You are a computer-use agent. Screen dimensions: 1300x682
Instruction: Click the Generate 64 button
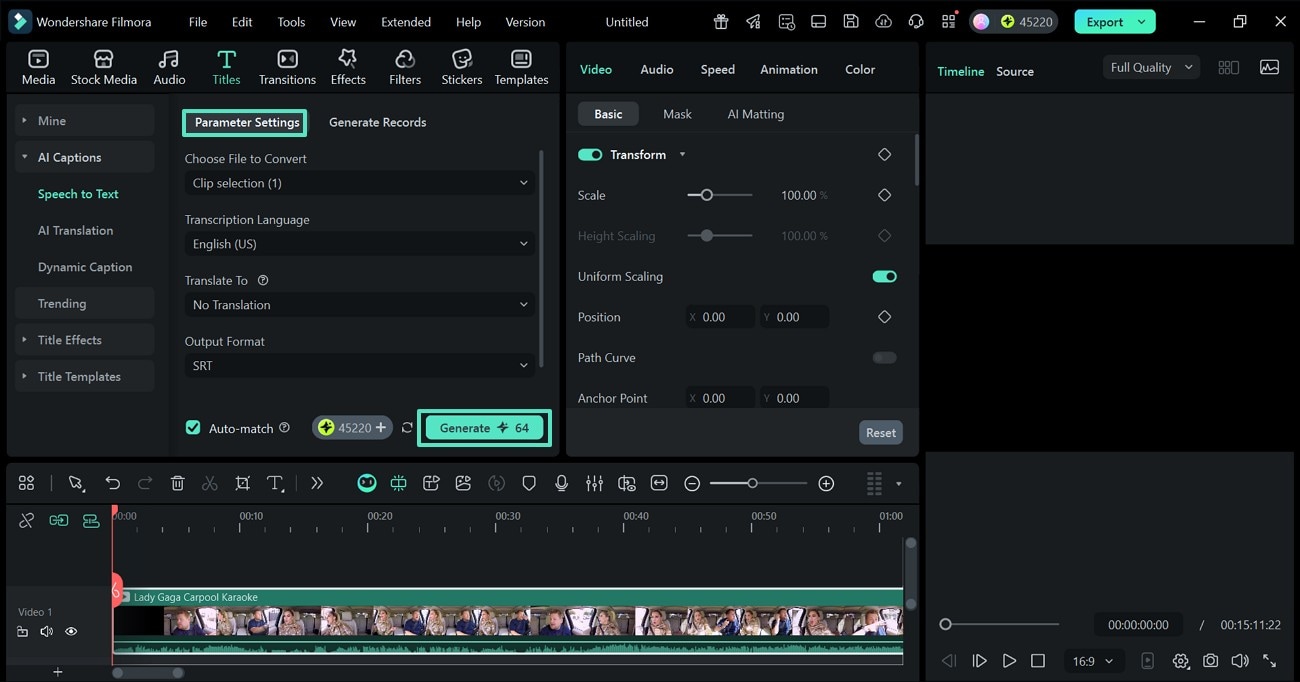tap(484, 428)
